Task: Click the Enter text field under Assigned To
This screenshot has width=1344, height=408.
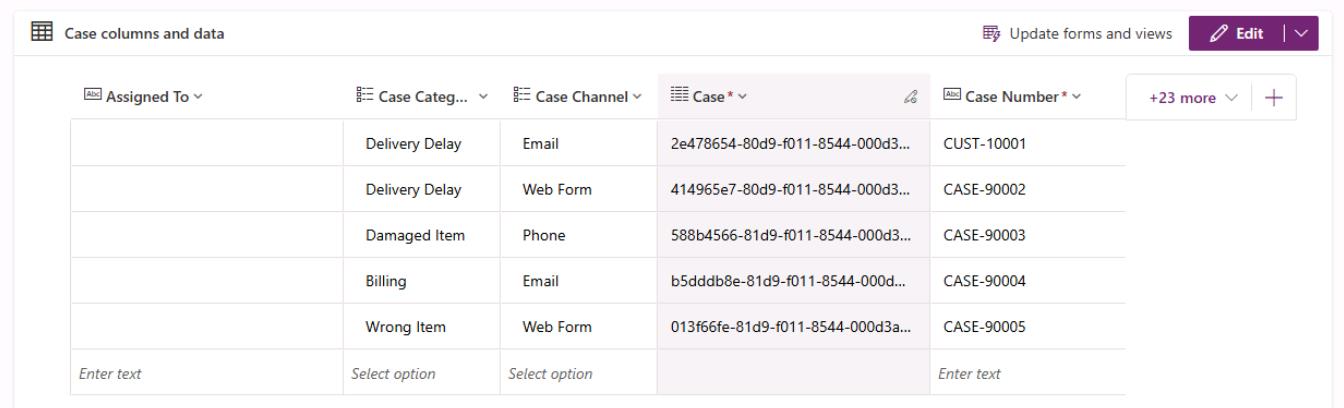Action: point(207,374)
